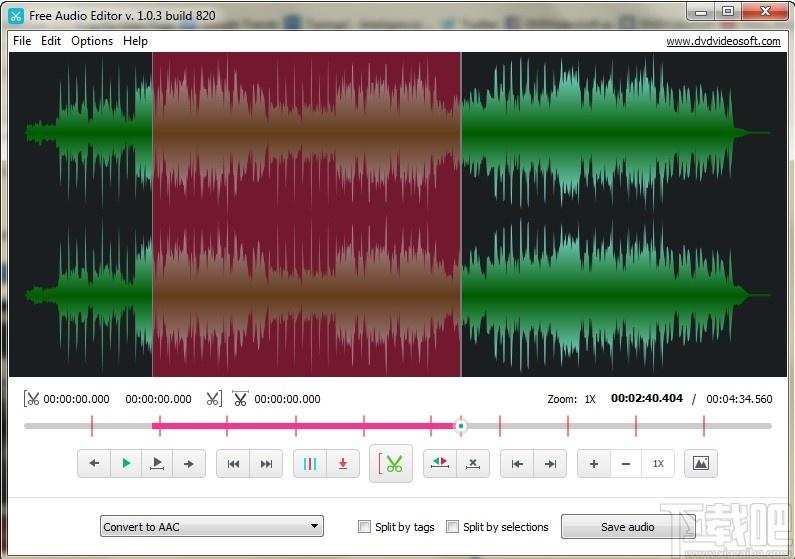
Task: Click the red download arrow button
Action: point(343,463)
